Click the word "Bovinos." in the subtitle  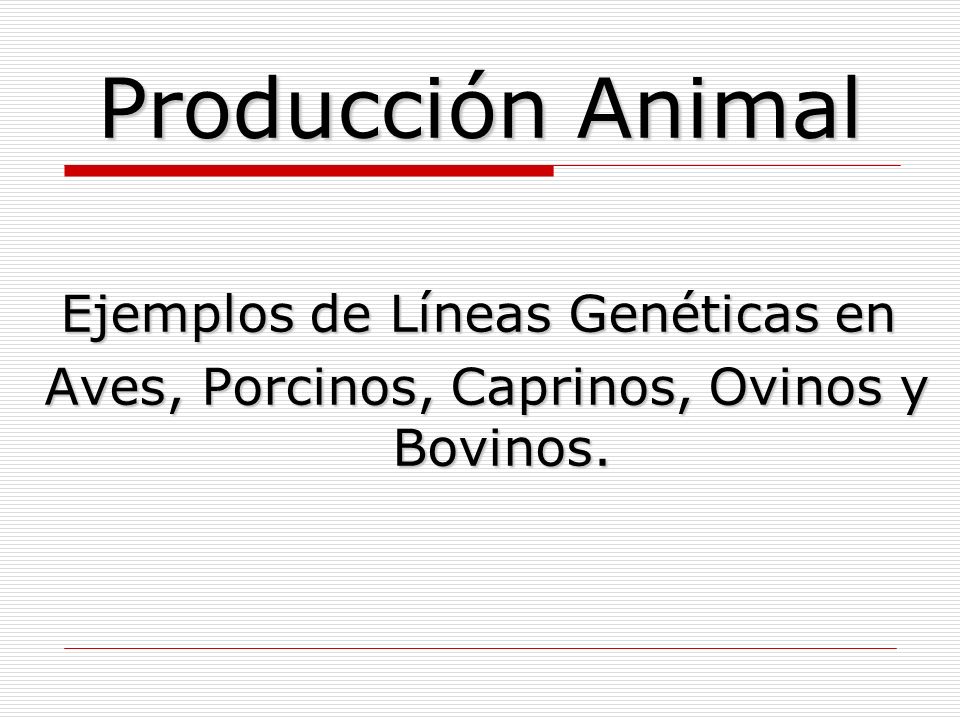coord(501,448)
